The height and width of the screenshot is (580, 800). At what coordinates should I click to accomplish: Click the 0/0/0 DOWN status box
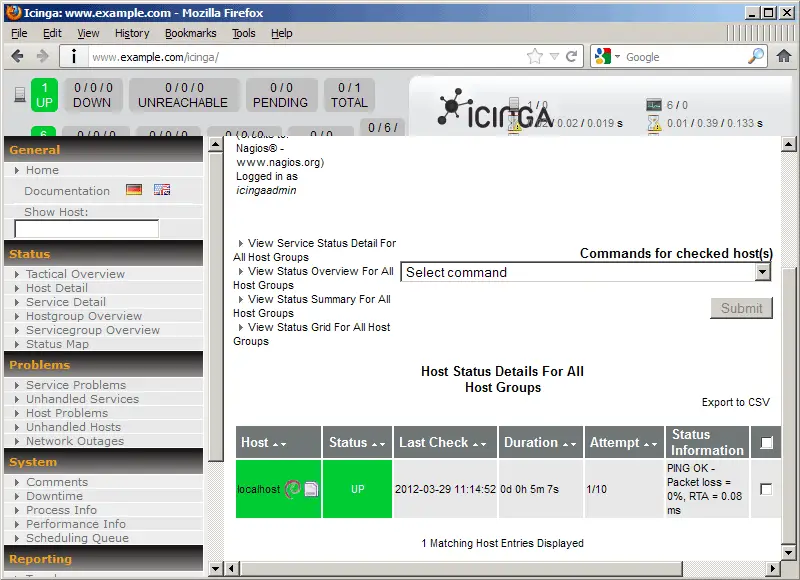(x=92, y=95)
